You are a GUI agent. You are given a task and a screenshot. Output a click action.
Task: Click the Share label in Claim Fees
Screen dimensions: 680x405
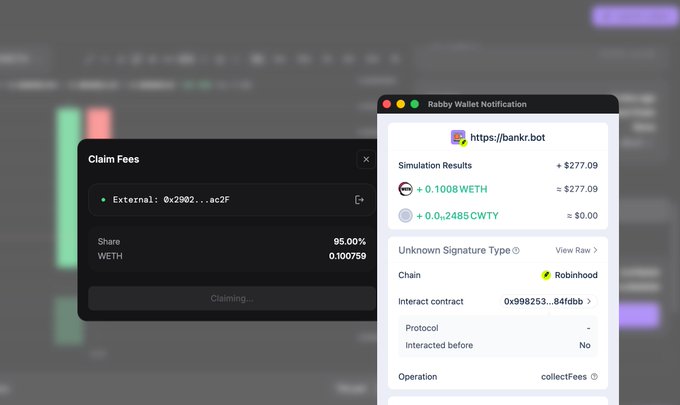[109, 242]
